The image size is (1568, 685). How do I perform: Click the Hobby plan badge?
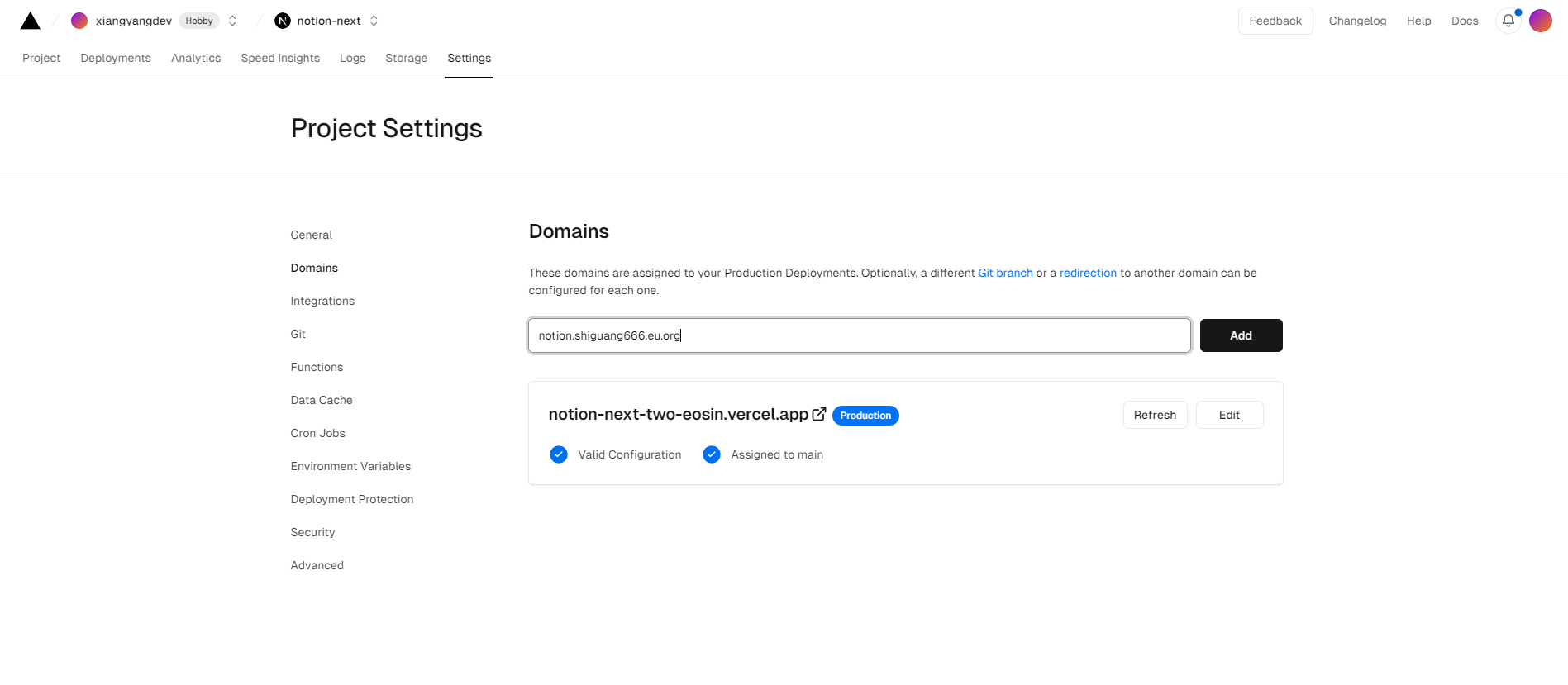[x=199, y=21]
